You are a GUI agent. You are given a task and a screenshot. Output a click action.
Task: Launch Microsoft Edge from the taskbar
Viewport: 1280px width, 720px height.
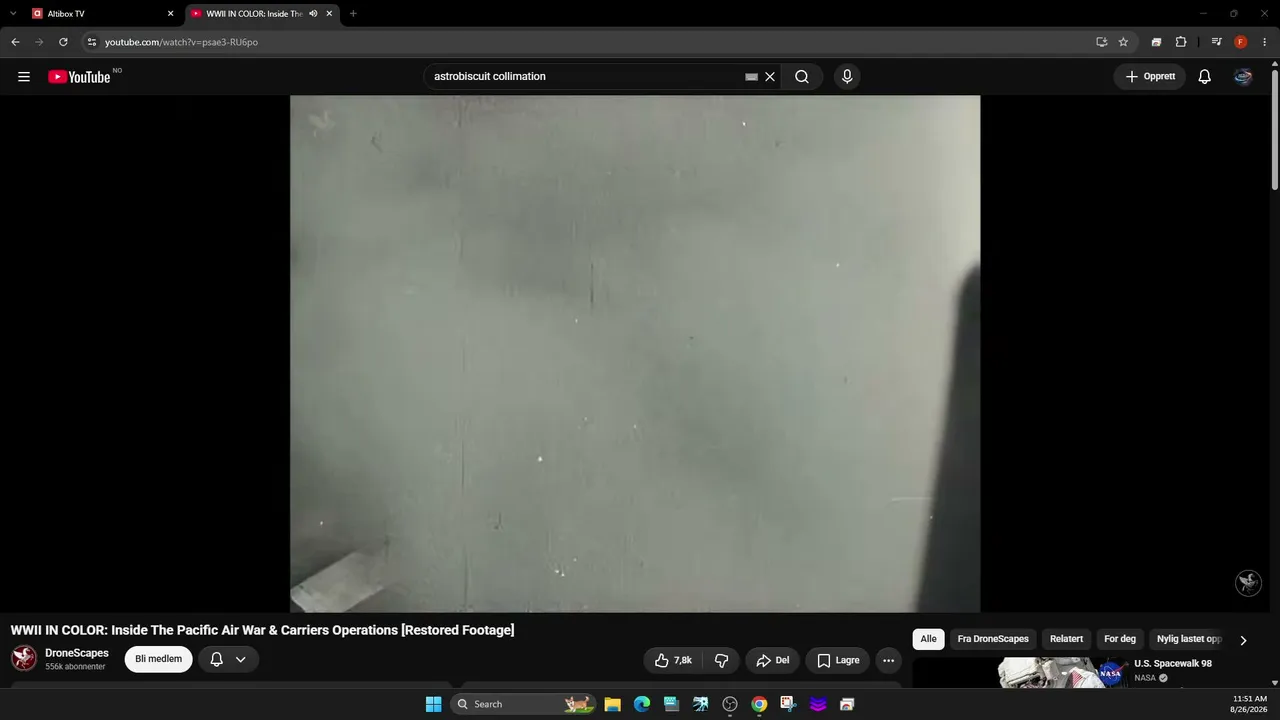[642, 704]
